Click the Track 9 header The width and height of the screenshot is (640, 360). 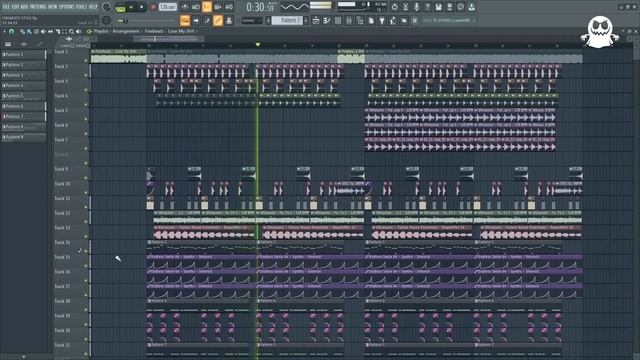[71, 173]
